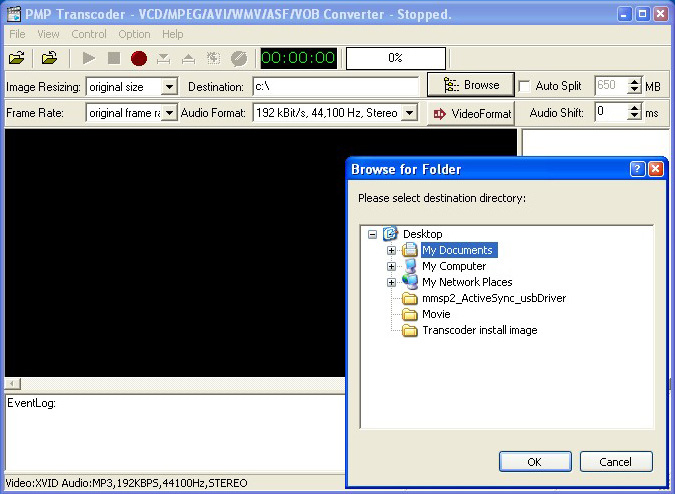
Task: Increase the Auto Split size stepper
Action: (634, 82)
